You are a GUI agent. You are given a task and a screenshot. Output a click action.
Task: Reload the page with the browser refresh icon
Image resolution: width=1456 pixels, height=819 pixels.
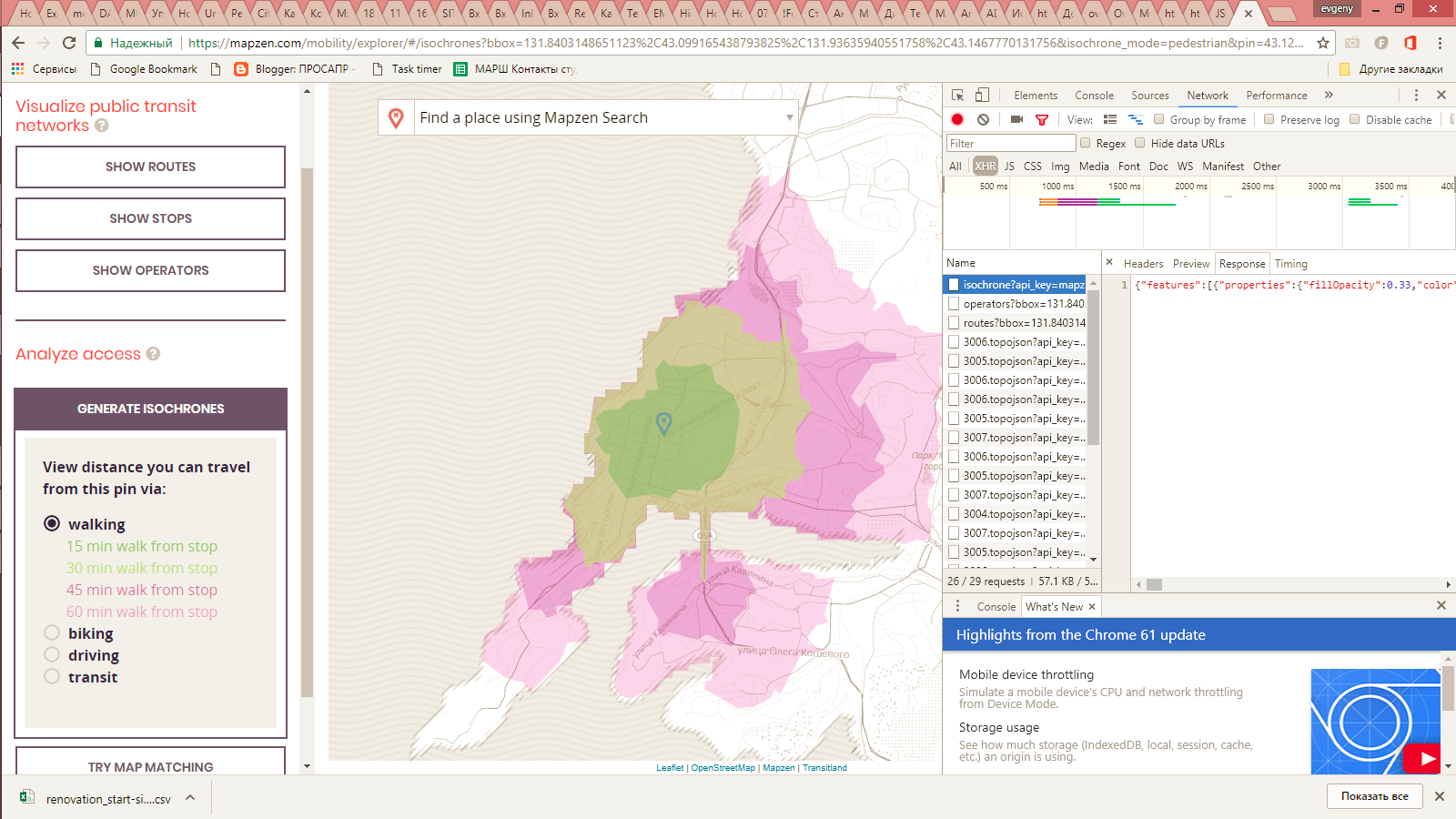69,43
